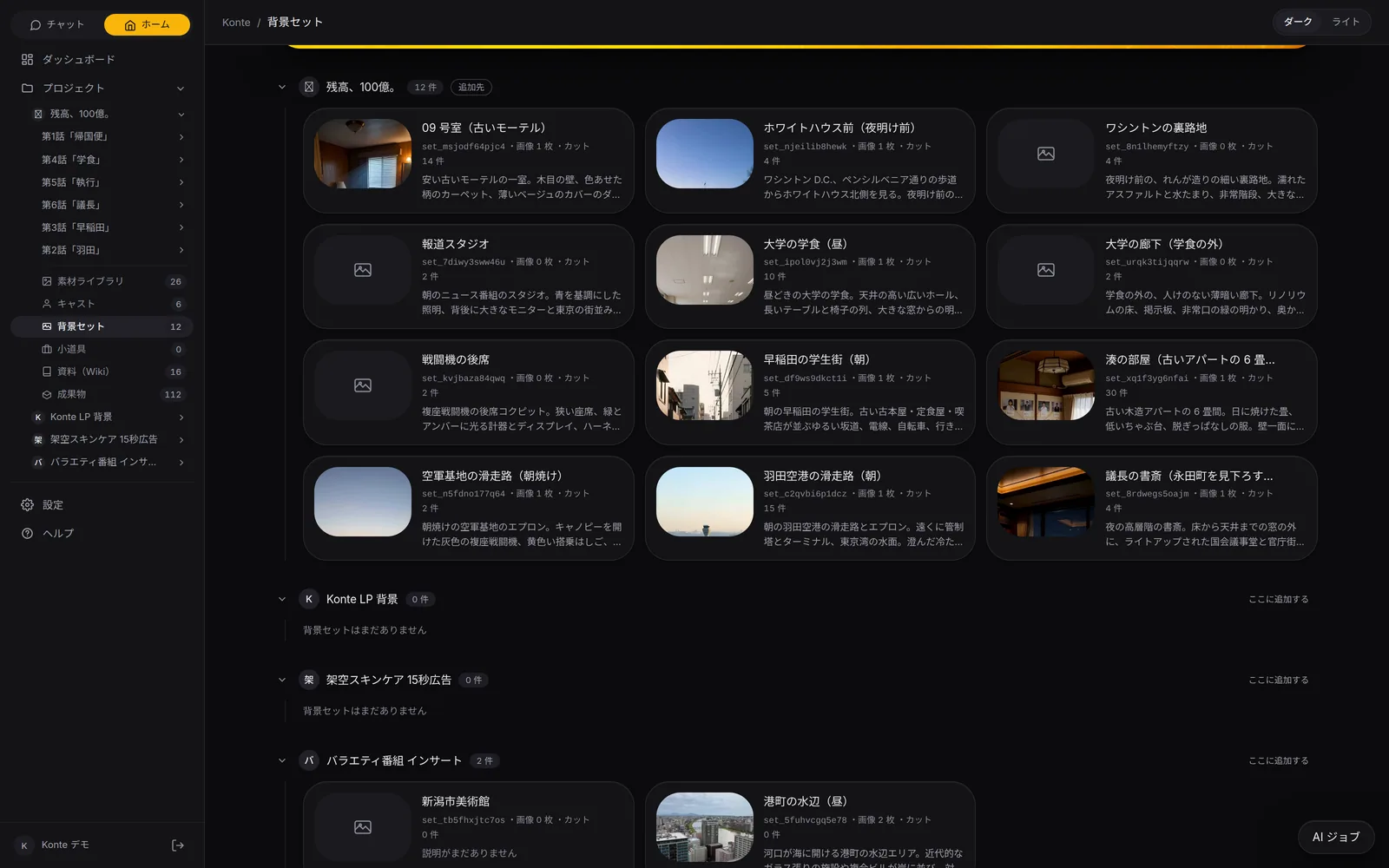Click the プロジェクト folder icon
This screenshot has width=1389, height=868.
[x=27, y=89]
